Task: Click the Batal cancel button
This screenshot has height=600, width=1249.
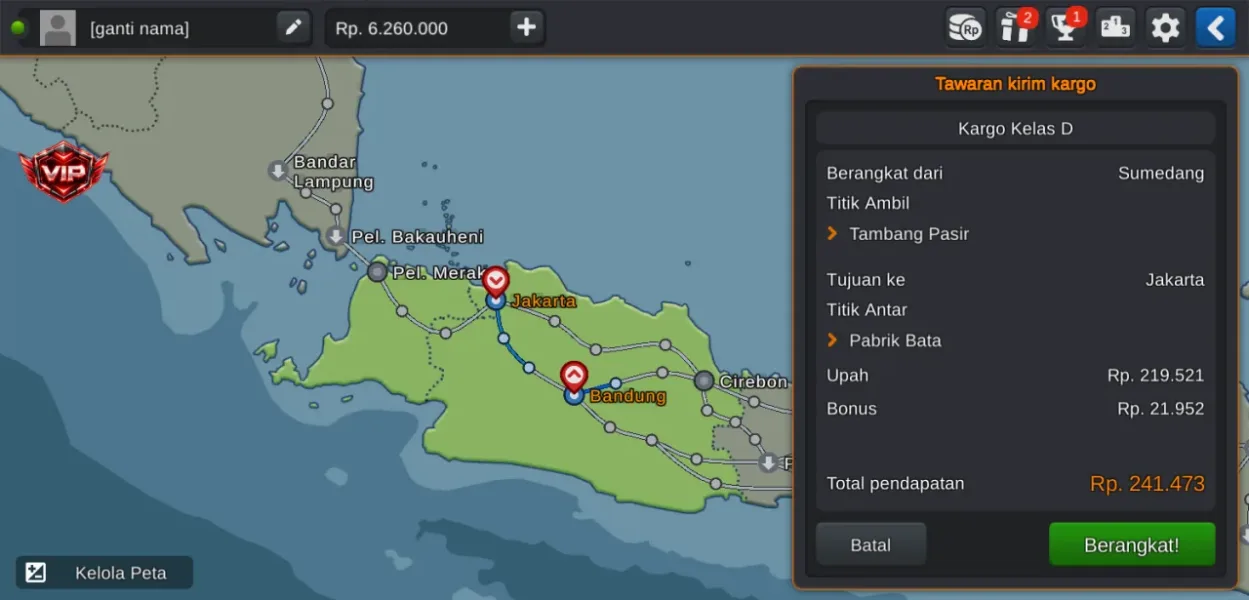Action: [871, 545]
